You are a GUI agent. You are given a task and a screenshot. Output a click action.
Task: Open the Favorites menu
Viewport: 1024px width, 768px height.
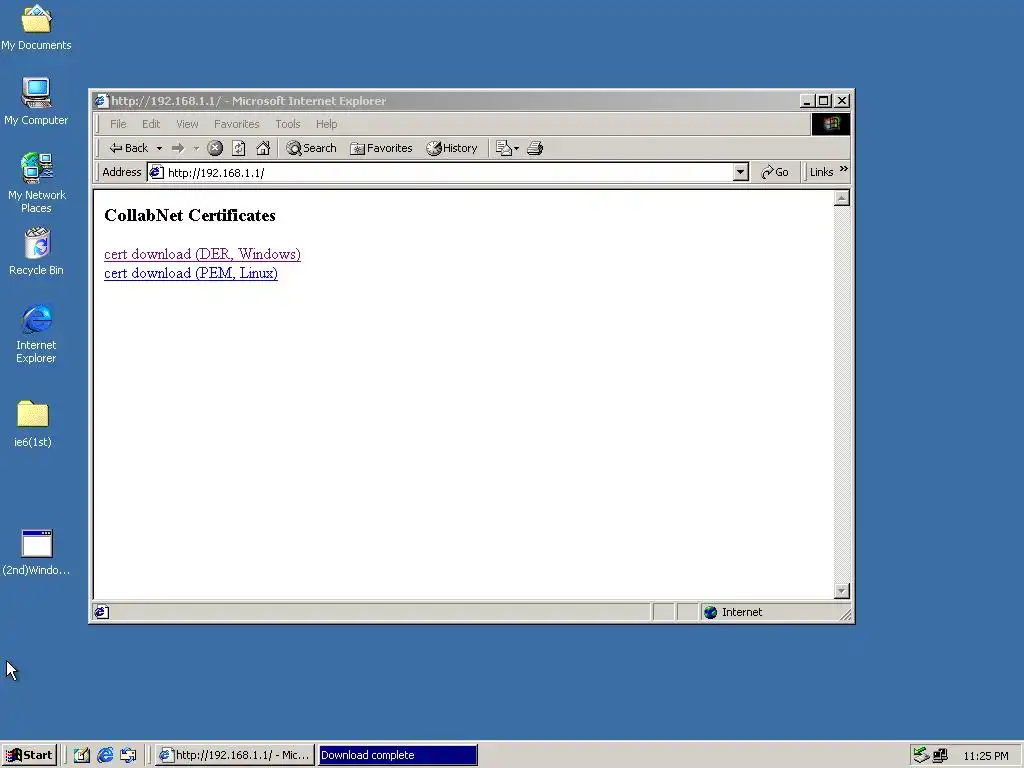(236, 124)
